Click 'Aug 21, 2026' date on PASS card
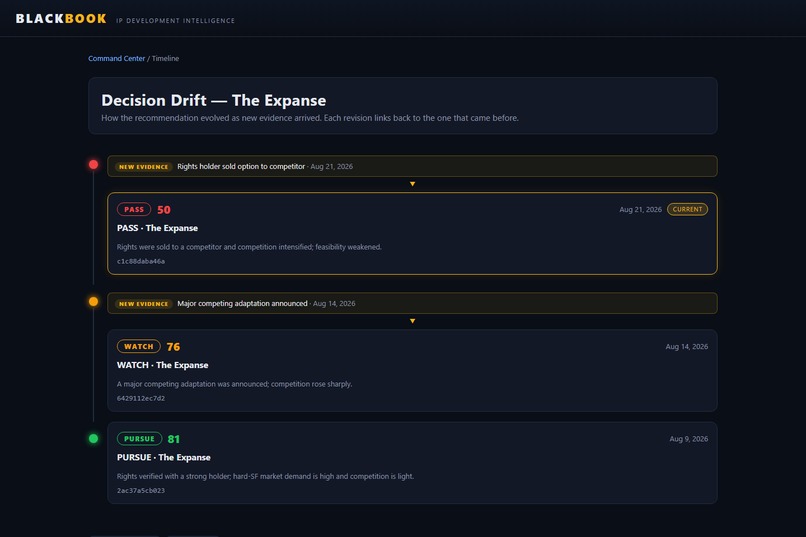The image size is (806, 537). point(640,210)
